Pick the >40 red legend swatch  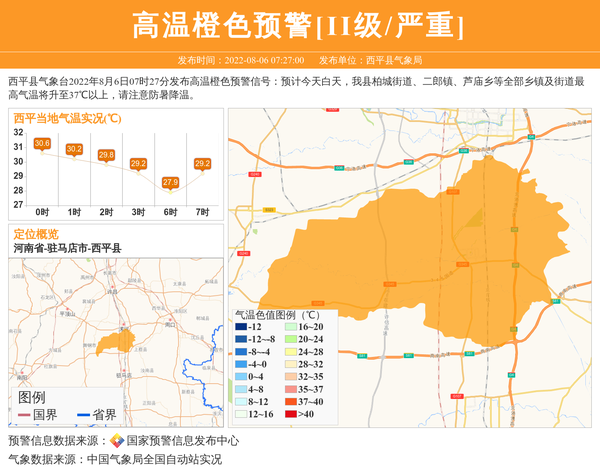[x=289, y=413]
